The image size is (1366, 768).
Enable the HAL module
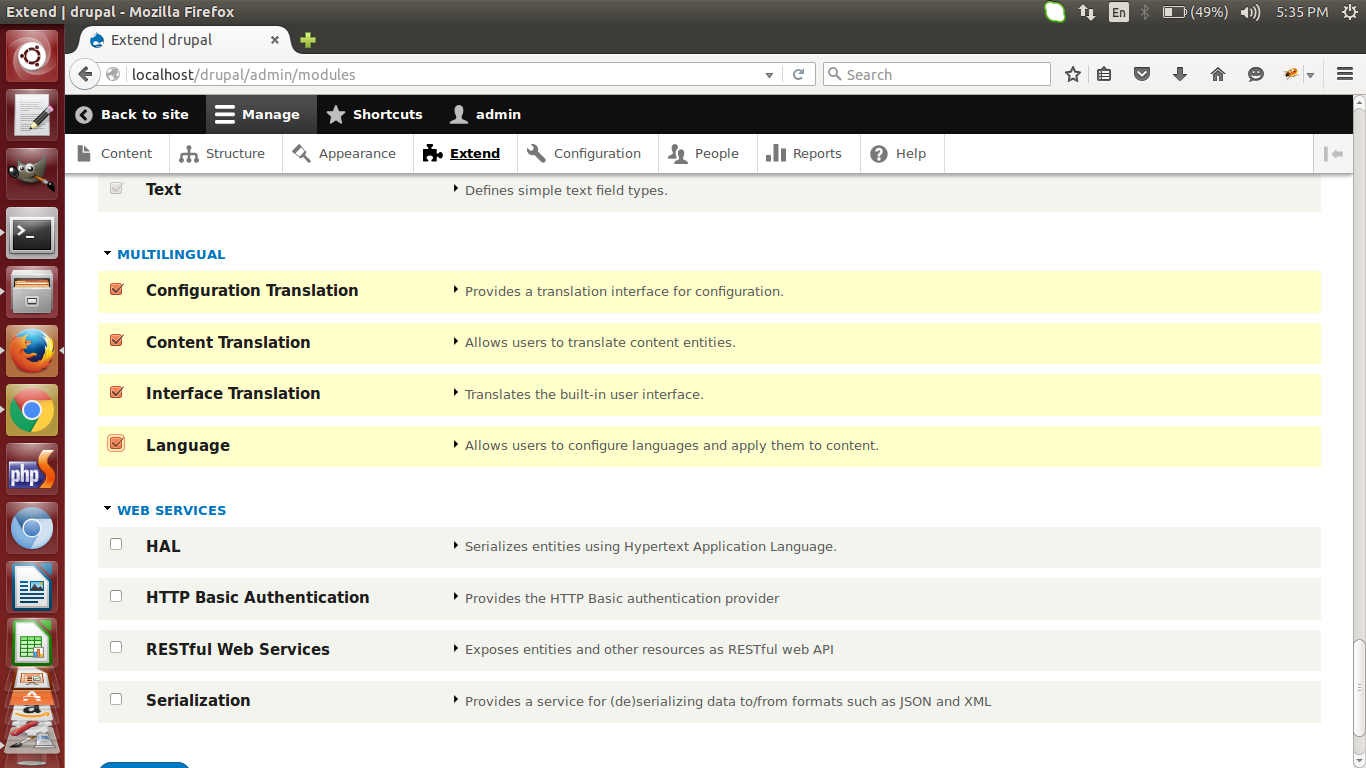point(115,544)
